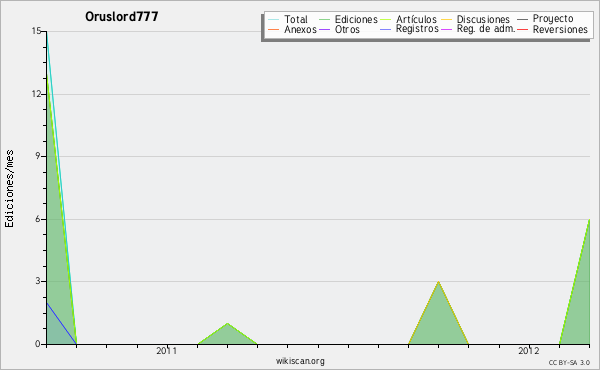Click the y-axis label Ediciones/mes

pyautogui.click(x=9, y=189)
